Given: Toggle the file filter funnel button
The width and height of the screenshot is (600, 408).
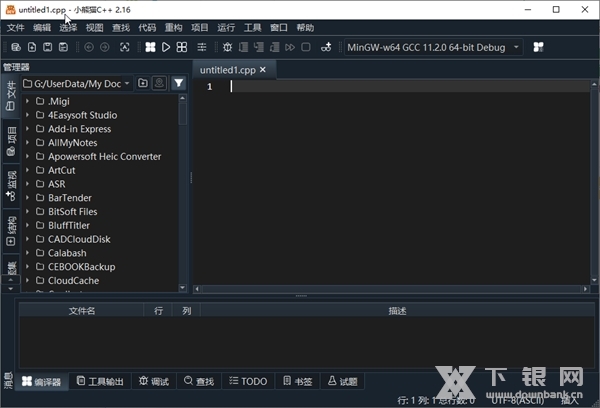Looking at the screenshot, I should point(178,83).
